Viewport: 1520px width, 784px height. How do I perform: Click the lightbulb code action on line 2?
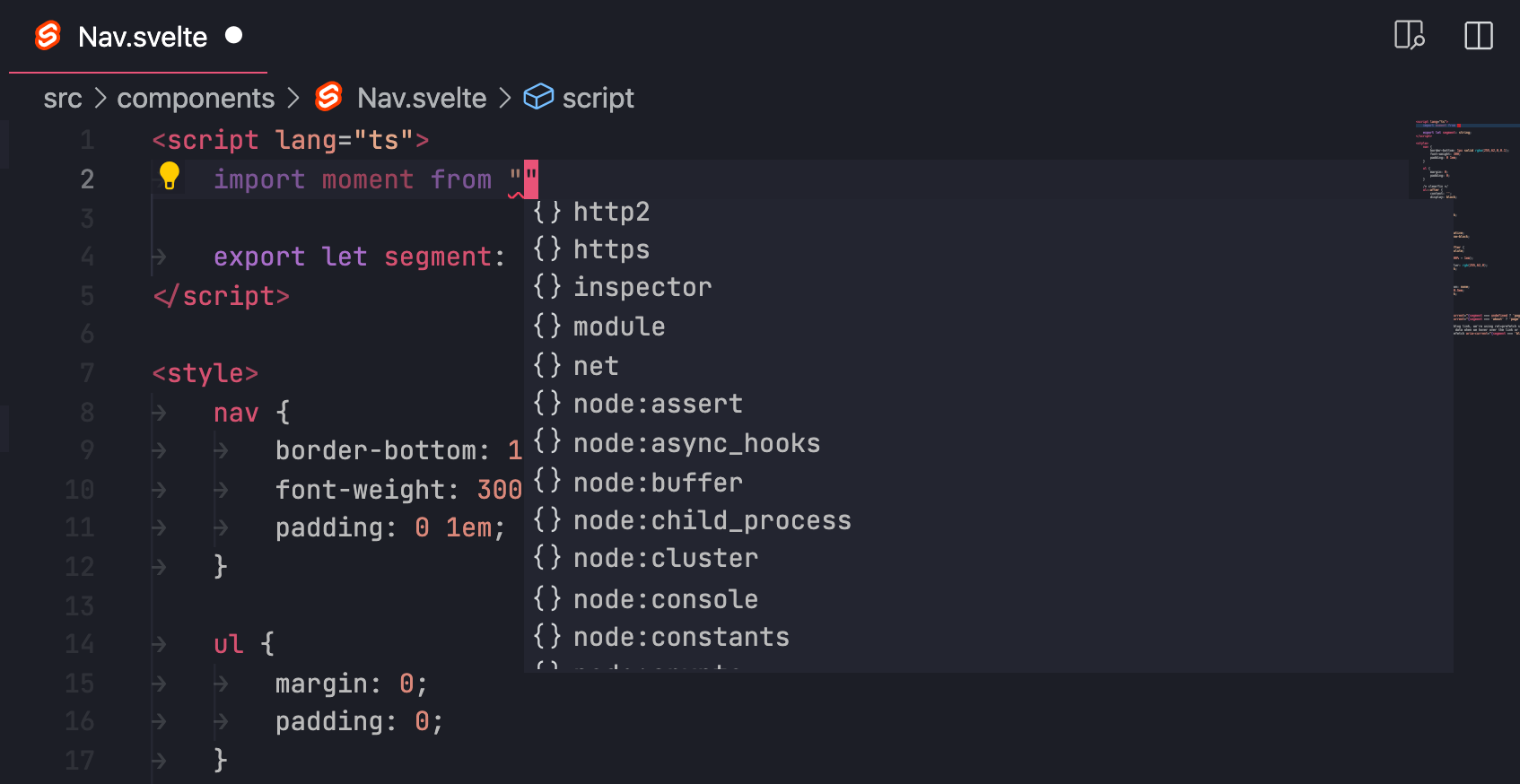pyautogui.click(x=170, y=178)
